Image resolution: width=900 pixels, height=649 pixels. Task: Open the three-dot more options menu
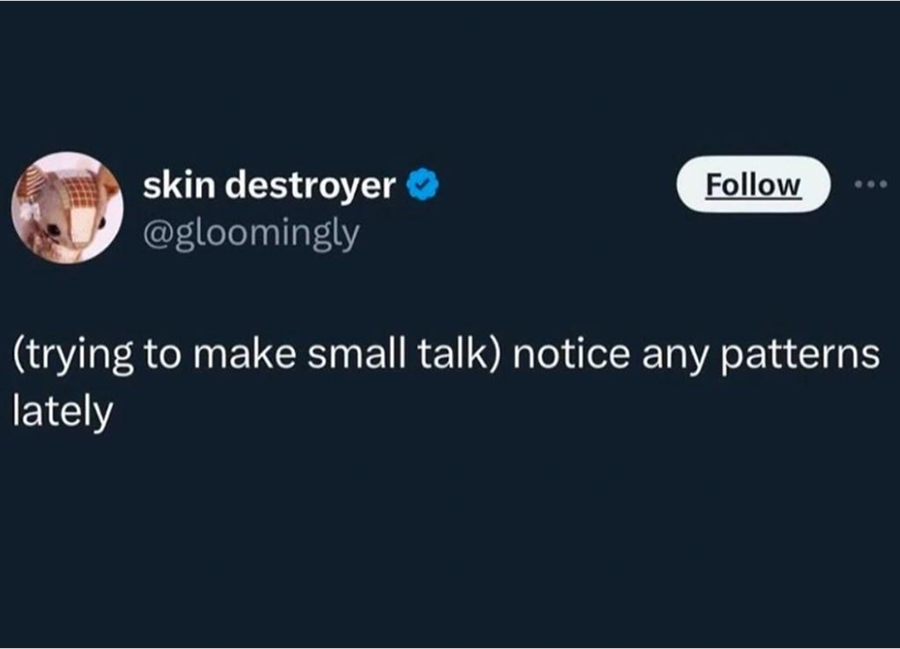[870, 184]
